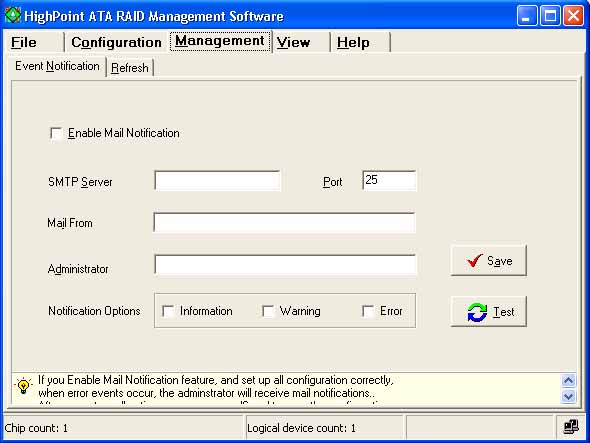
Task: Open the Management menu
Action: coord(220,41)
